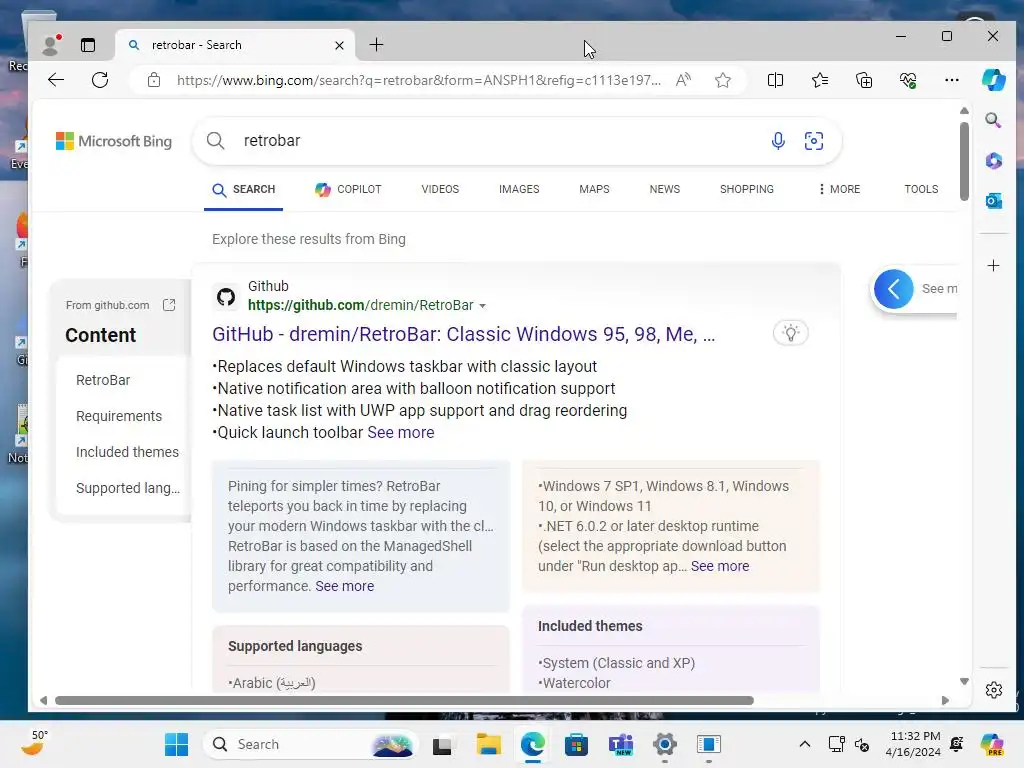Open the Windows Start menu

(176, 744)
